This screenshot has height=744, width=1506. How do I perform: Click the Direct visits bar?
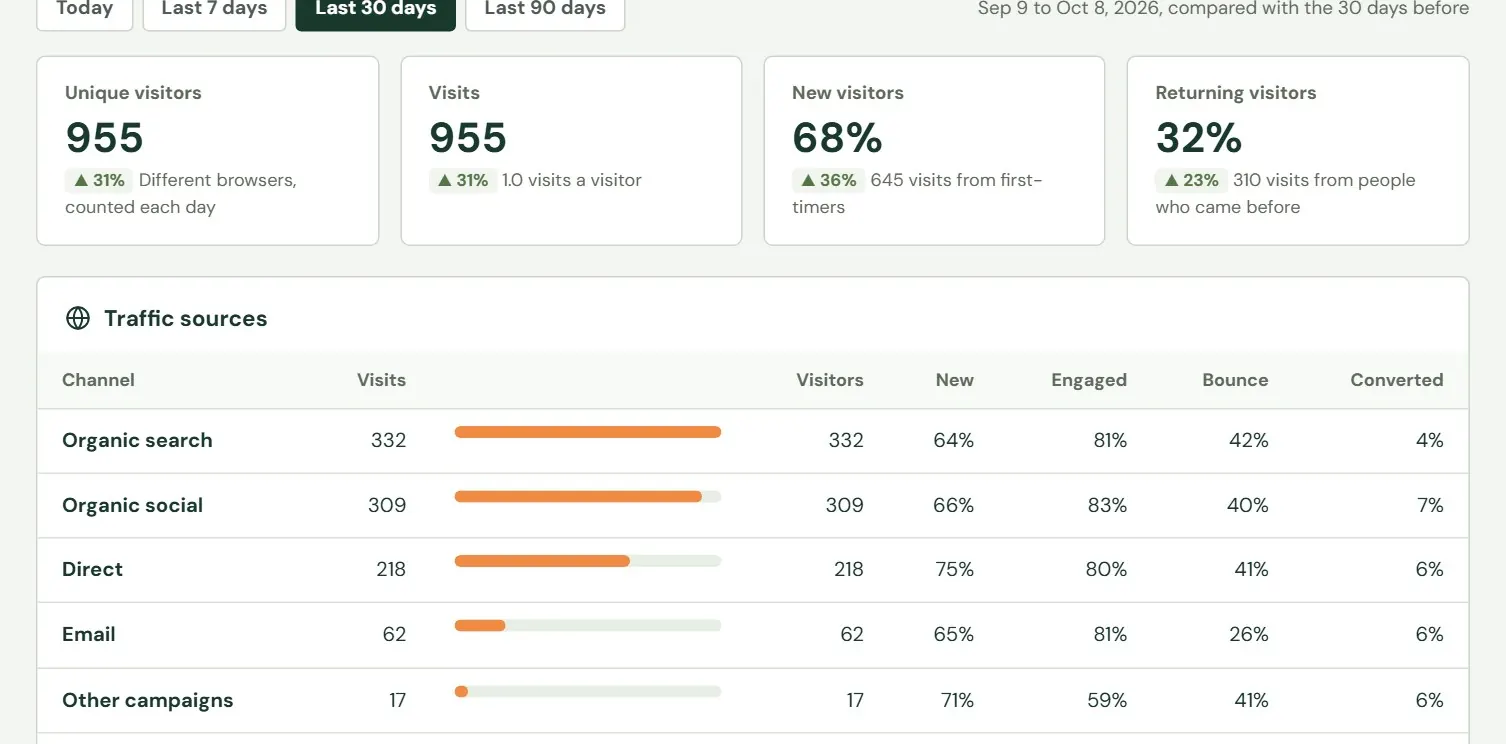pyautogui.click(x=588, y=561)
